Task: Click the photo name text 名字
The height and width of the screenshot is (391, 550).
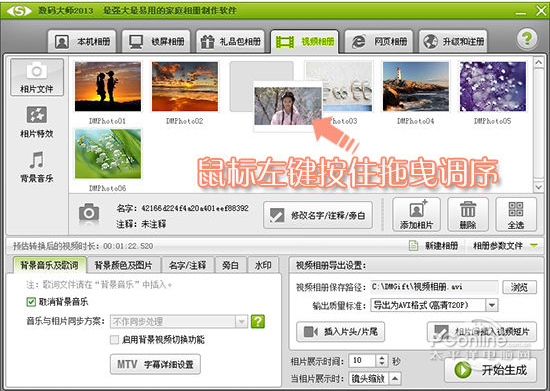Action: coord(182,208)
